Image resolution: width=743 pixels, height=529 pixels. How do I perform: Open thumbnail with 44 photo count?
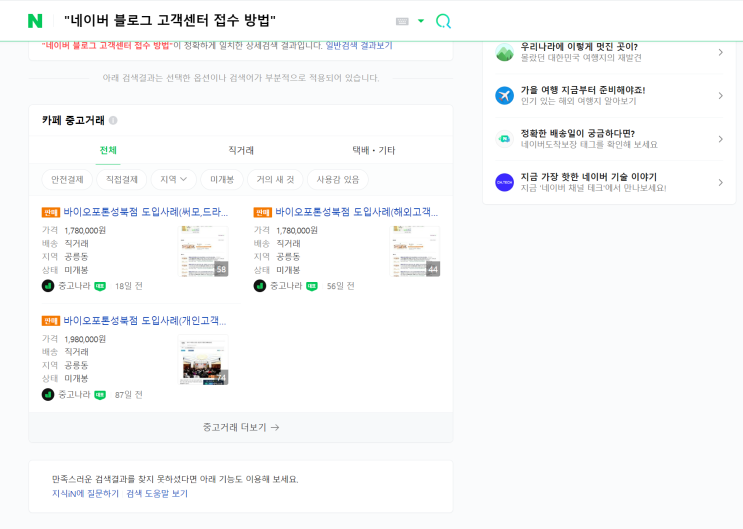pyautogui.click(x=415, y=251)
